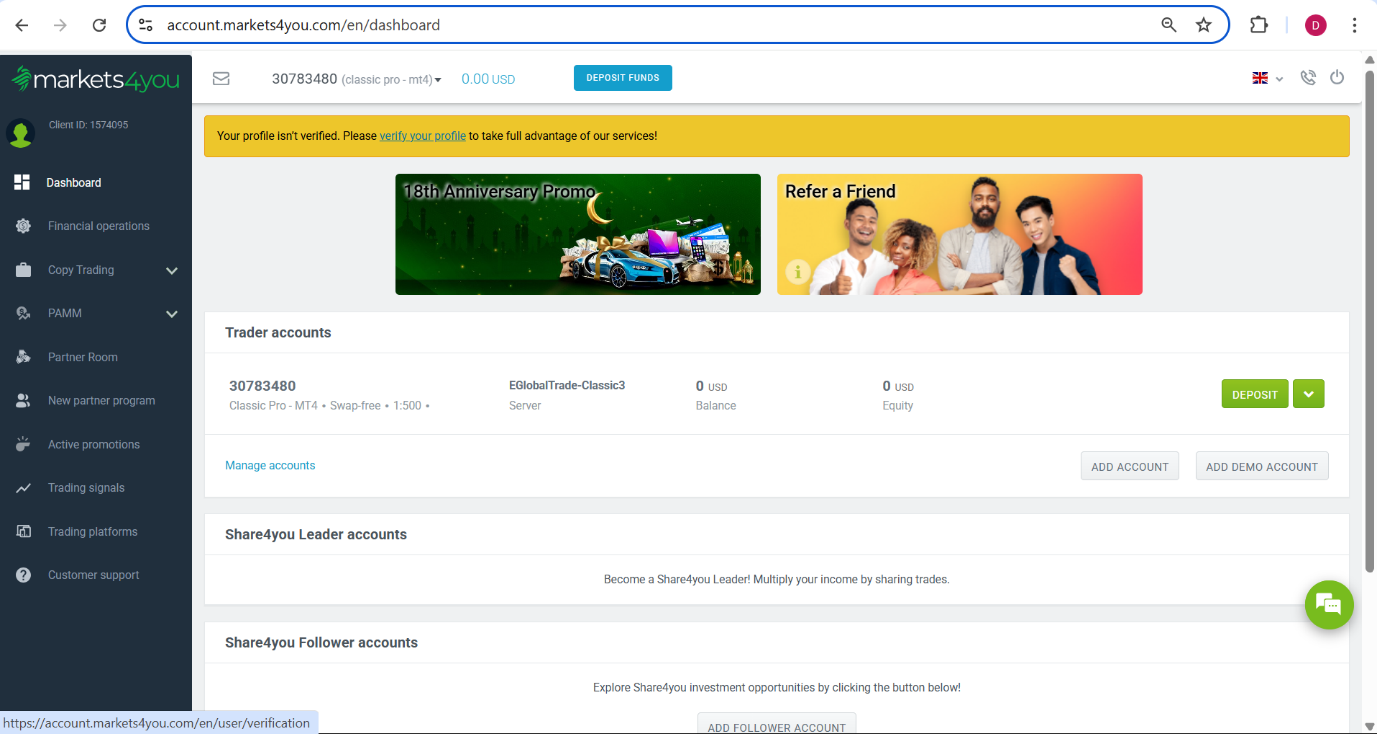Click the Add Demo Account button

pyautogui.click(x=1262, y=466)
